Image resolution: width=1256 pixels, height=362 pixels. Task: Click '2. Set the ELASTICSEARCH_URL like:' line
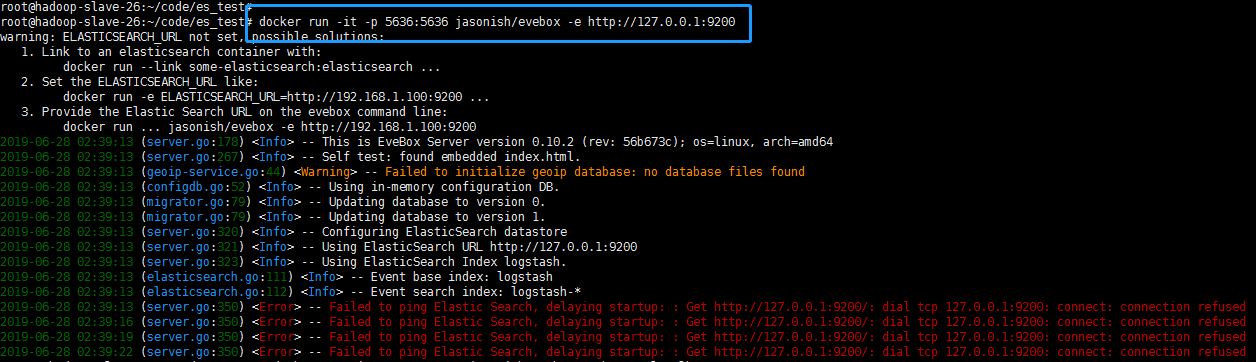pyautogui.click(x=139, y=81)
